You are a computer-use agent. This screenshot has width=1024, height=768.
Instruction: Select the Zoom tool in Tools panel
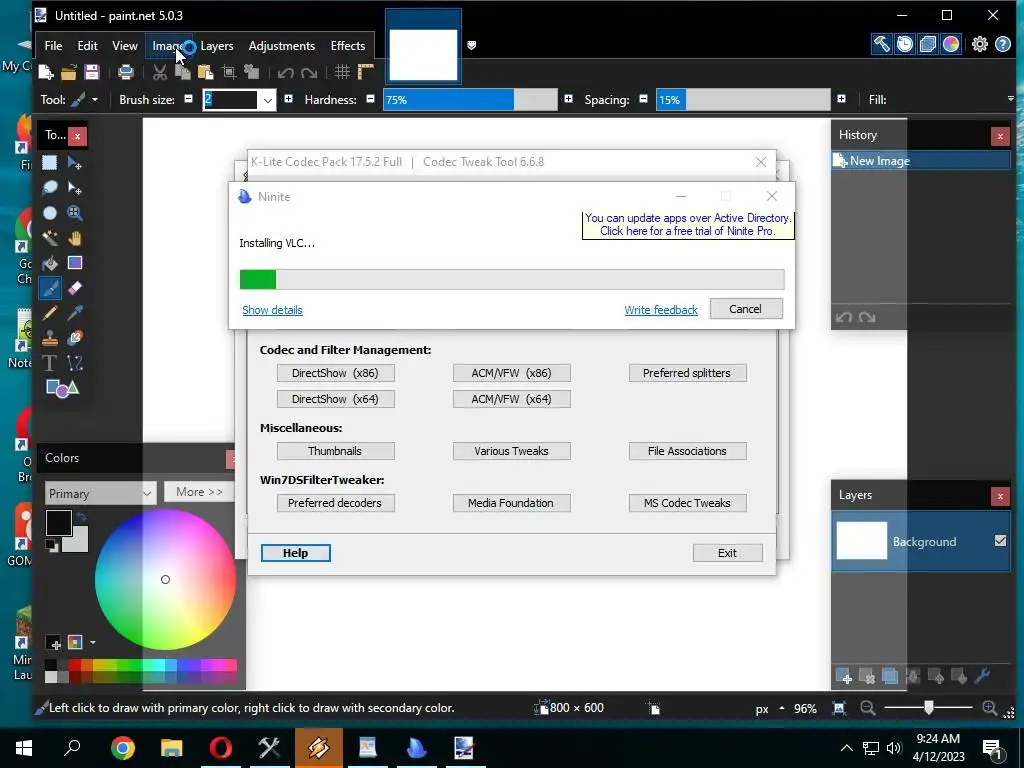(x=74, y=213)
